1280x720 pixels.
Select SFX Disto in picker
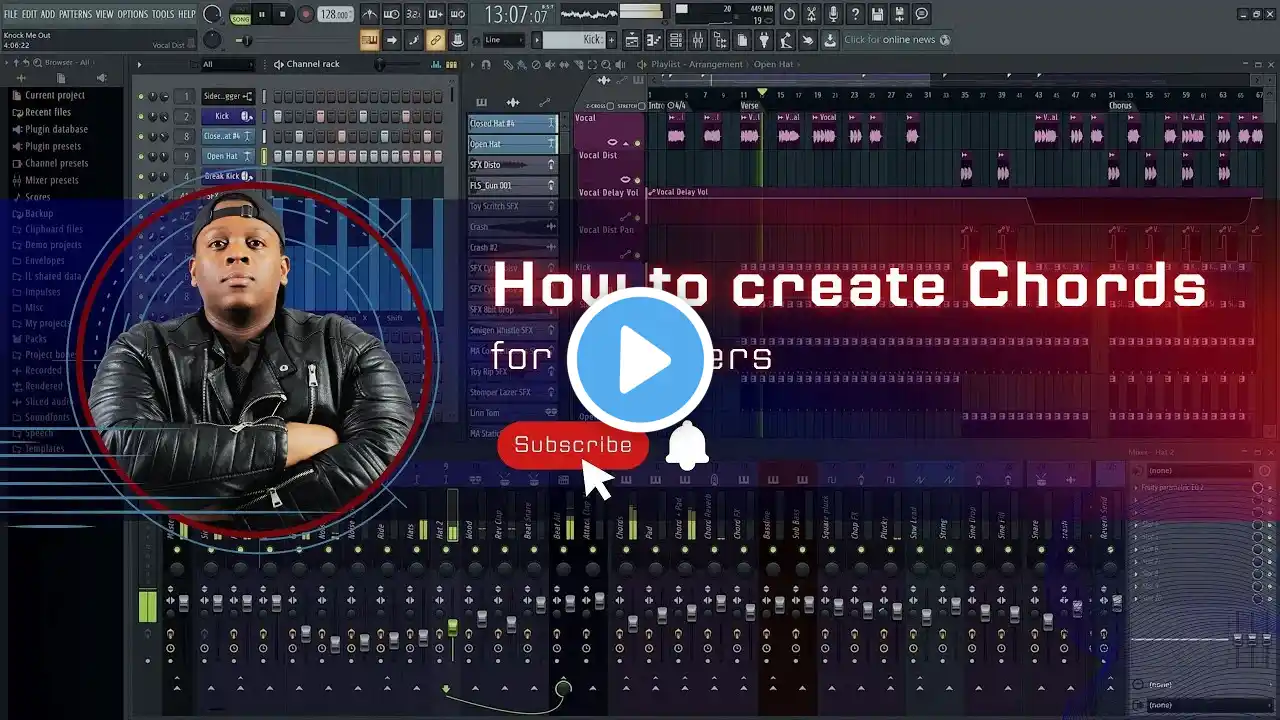[512, 165]
